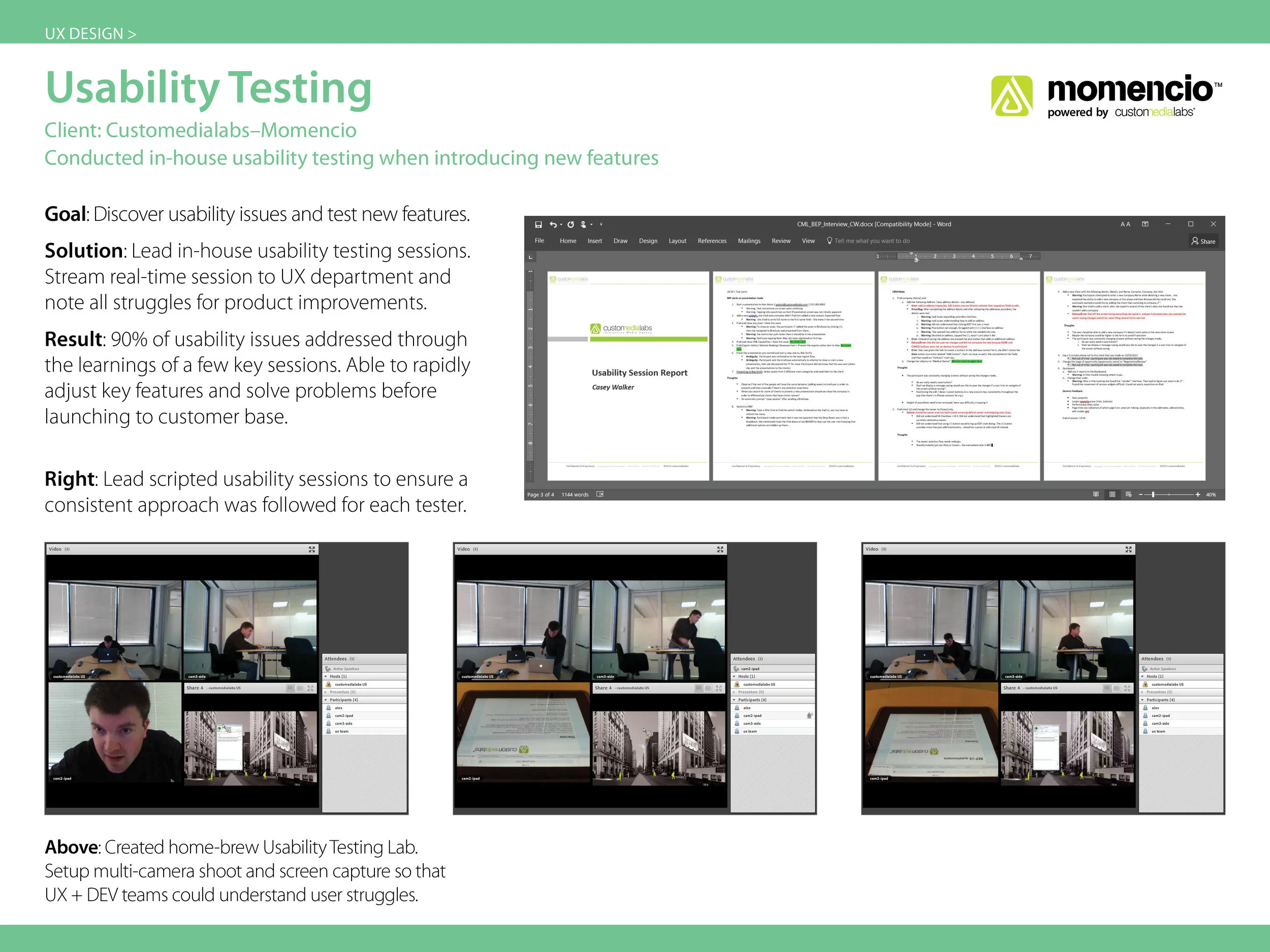Screen dimensions: 1270x952
Task: Switch to the View ribbon tab
Action: tap(808, 241)
